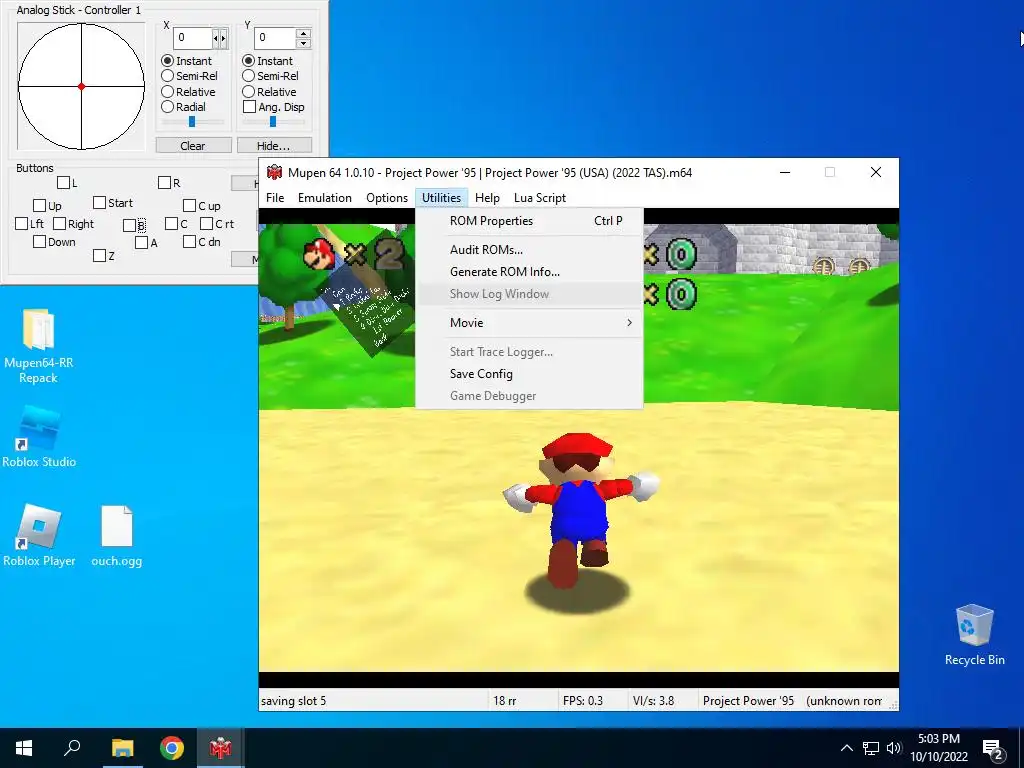Click the Y value input field
The height and width of the screenshot is (768, 1024).
tap(275, 38)
